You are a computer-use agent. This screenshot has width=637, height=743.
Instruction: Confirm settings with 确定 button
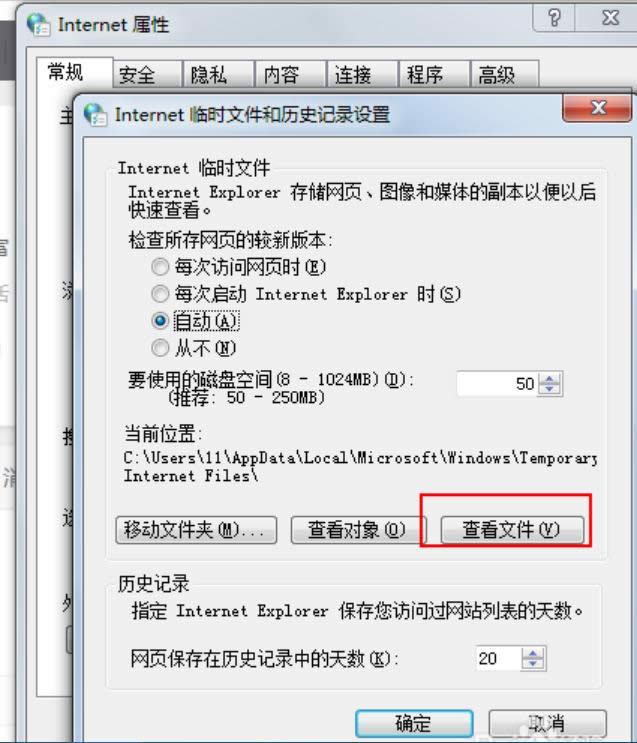pyautogui.click(x=414, y=724)
